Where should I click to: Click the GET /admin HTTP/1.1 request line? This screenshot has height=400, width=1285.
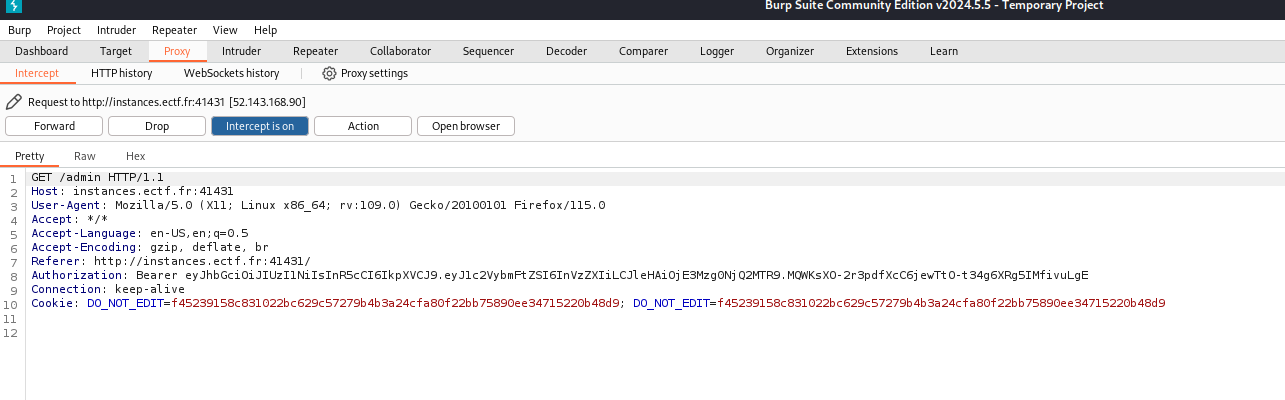97,177
